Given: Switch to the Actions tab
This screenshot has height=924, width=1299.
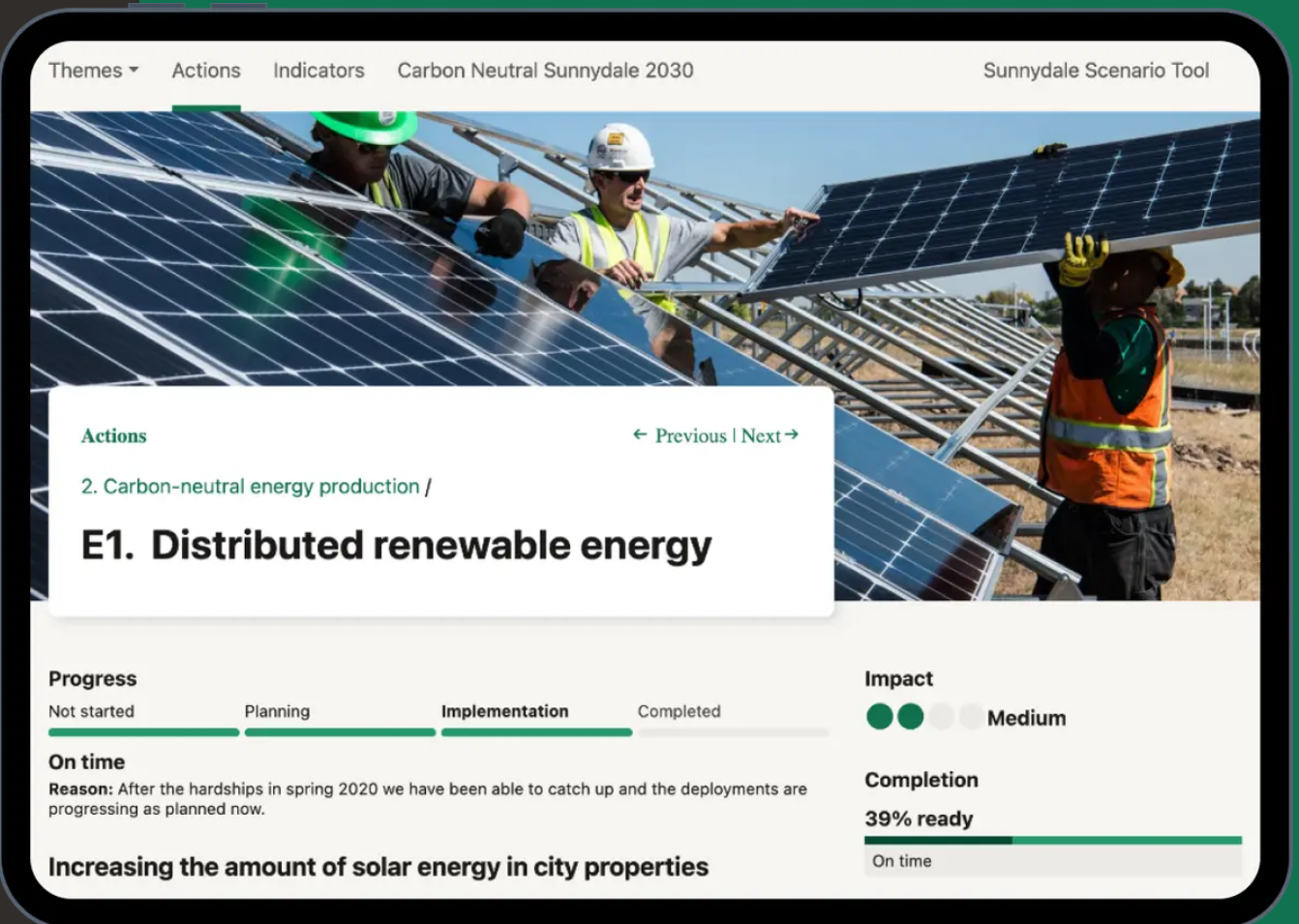Looking at the screenshot, I should pyautogui.click(x=206, y=71).
